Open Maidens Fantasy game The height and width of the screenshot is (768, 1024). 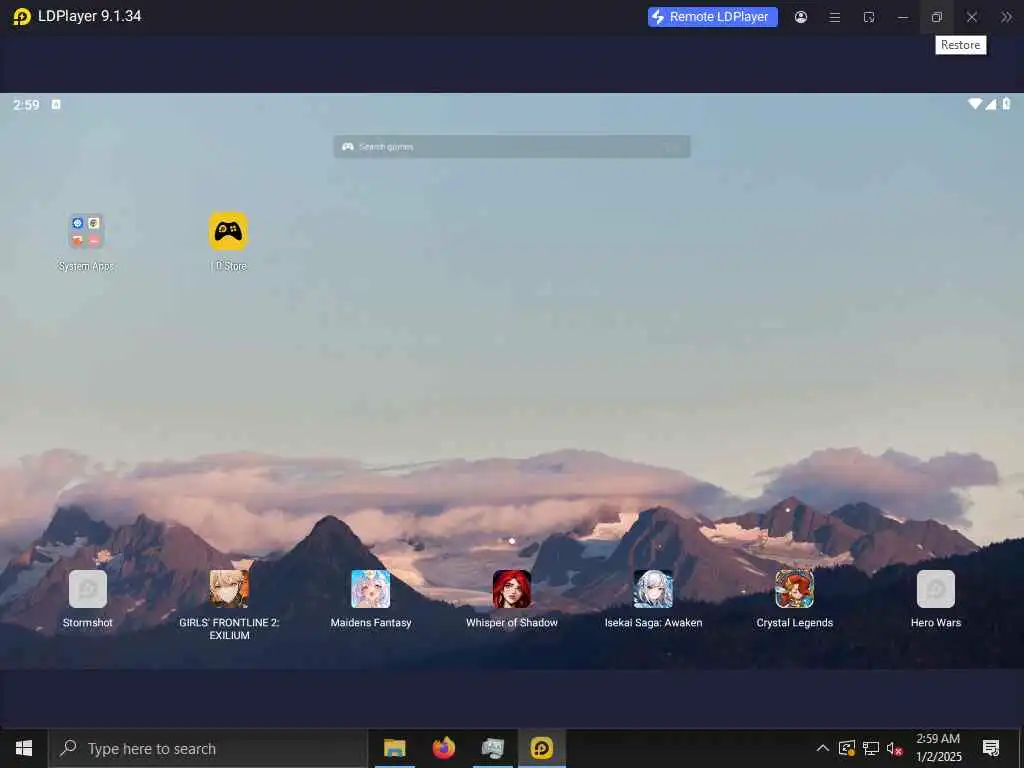click(370, 588)
